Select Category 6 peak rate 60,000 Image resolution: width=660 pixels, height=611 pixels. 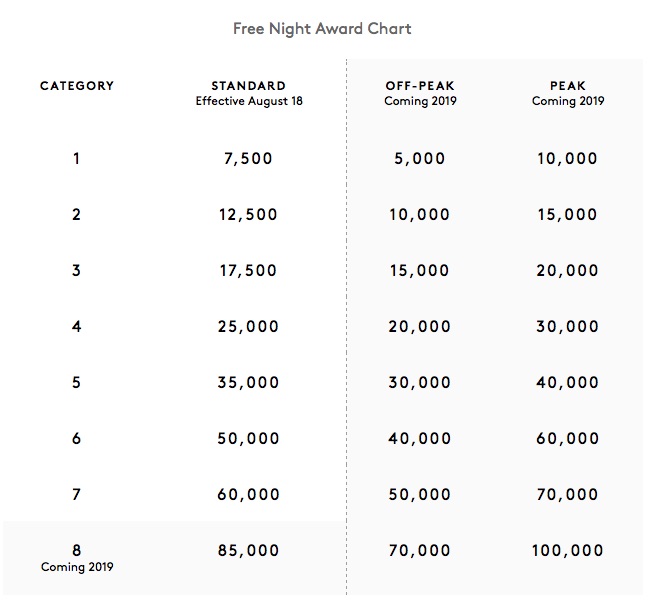(567, 438)
